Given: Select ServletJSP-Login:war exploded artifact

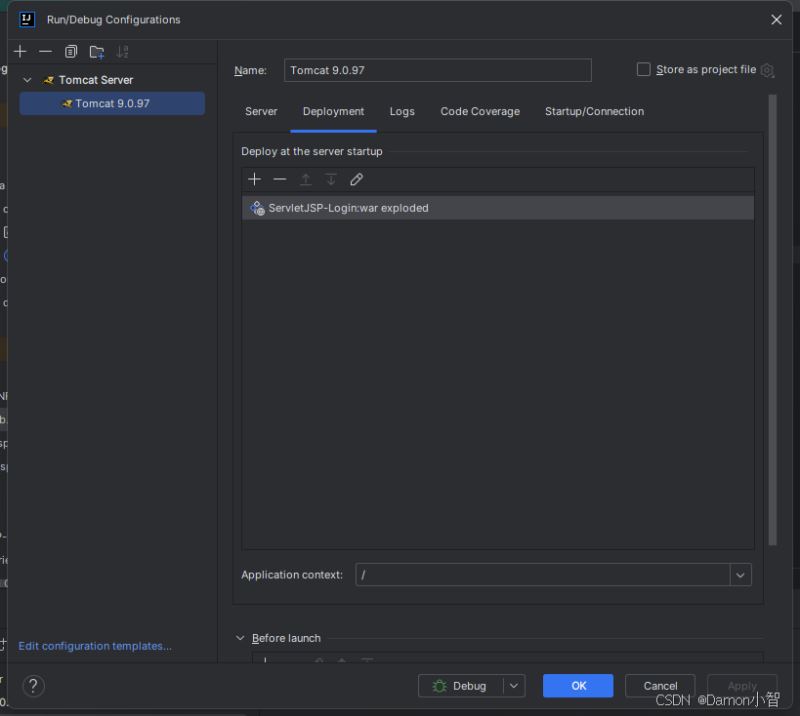Looking at the screenshot, I should click(348, 208).
